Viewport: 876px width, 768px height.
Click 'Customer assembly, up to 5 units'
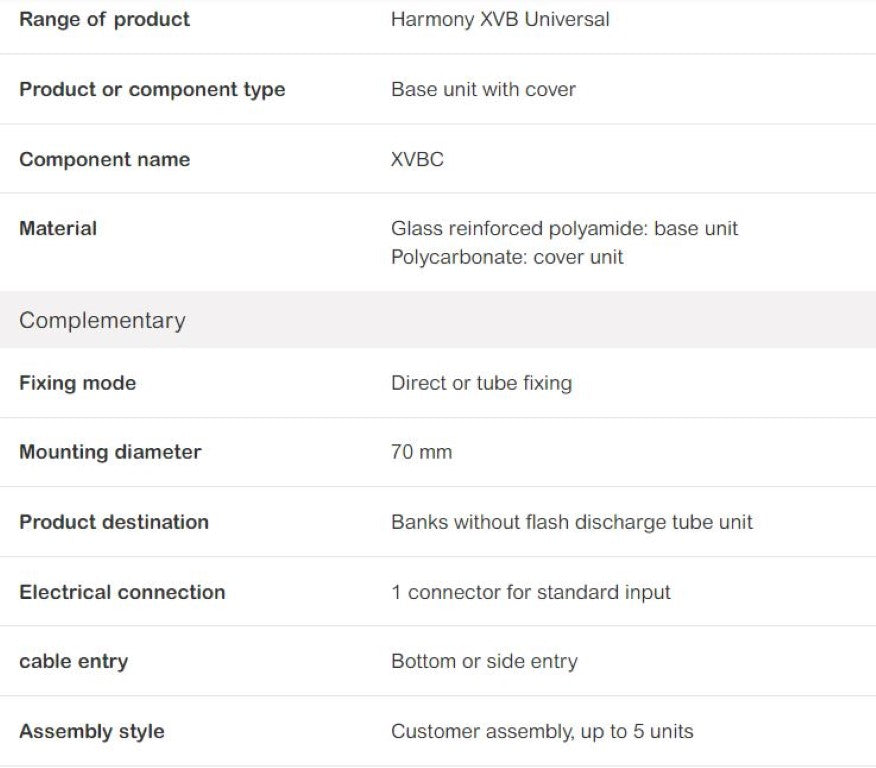542,731
